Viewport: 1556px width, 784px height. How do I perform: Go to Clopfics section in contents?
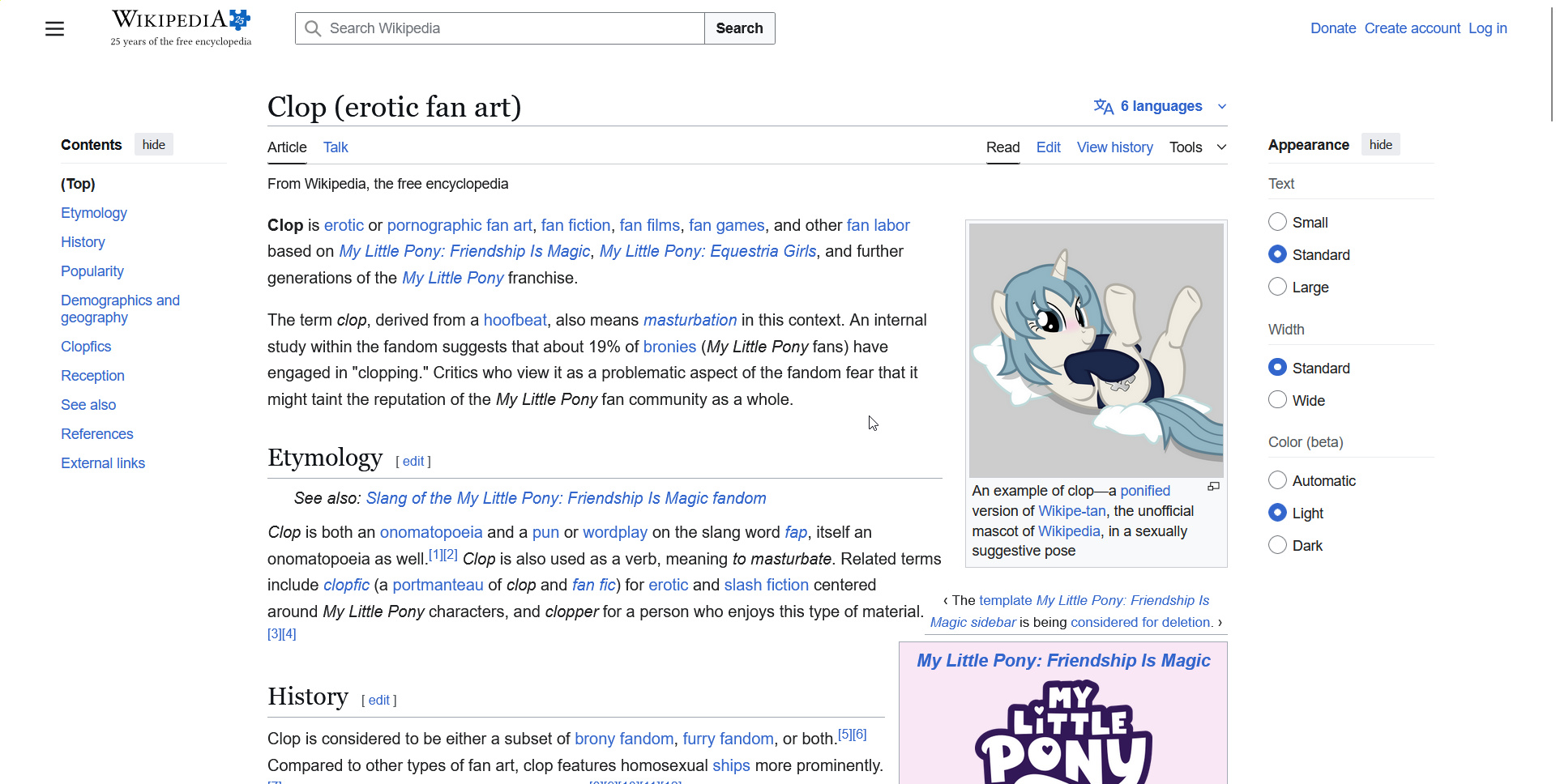click(x=86, y=347)
